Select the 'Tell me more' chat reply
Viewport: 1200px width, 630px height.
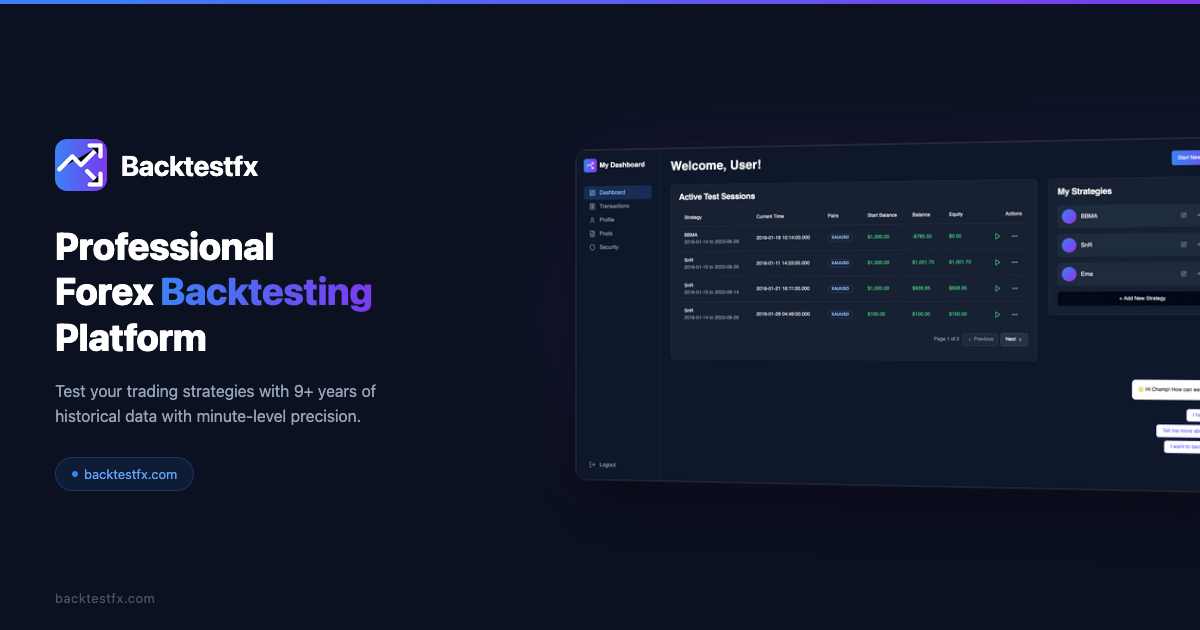point(1178,431)
